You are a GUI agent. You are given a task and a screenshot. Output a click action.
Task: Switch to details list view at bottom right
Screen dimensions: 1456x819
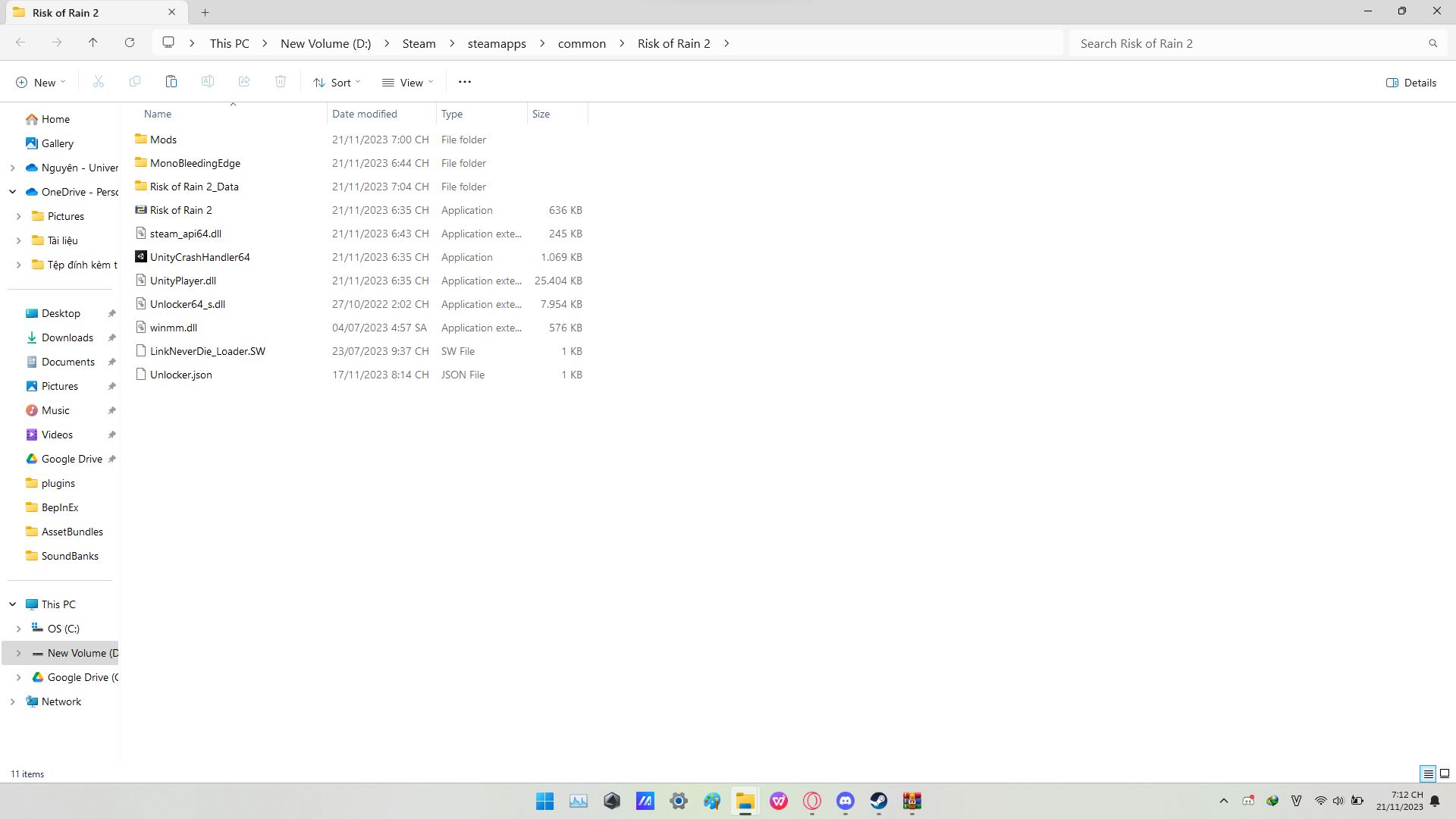point(1428,773)
